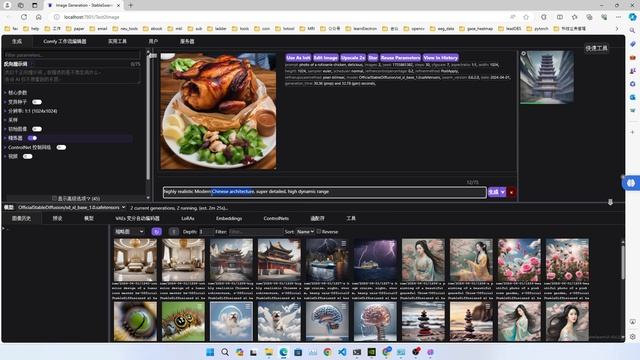Open the Sort Name dropdown
Viewport: 640px width, 360px height.
coord(305,231)
